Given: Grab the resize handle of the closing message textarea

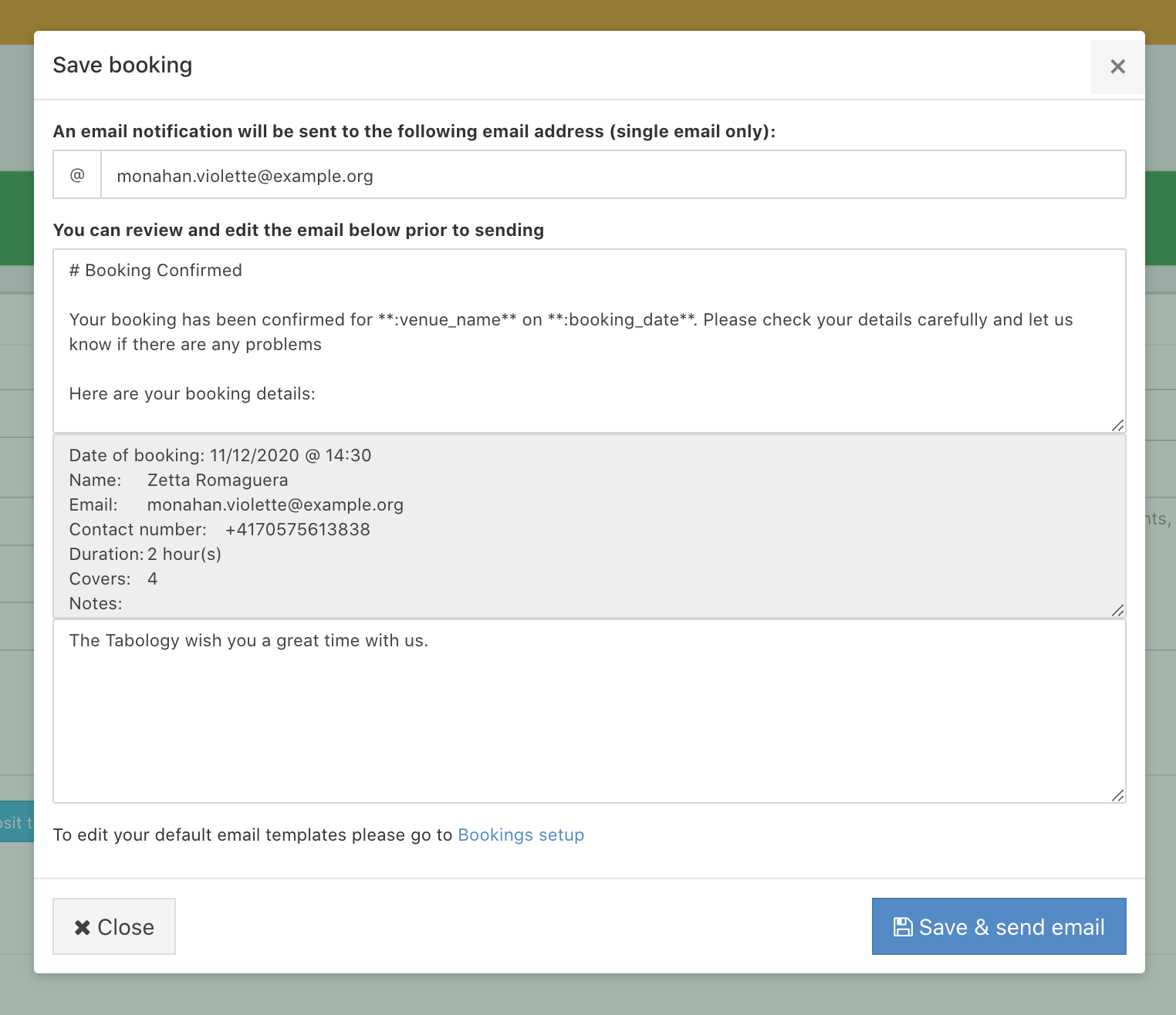Looking at the screenshot, I should click(1117, 795).
